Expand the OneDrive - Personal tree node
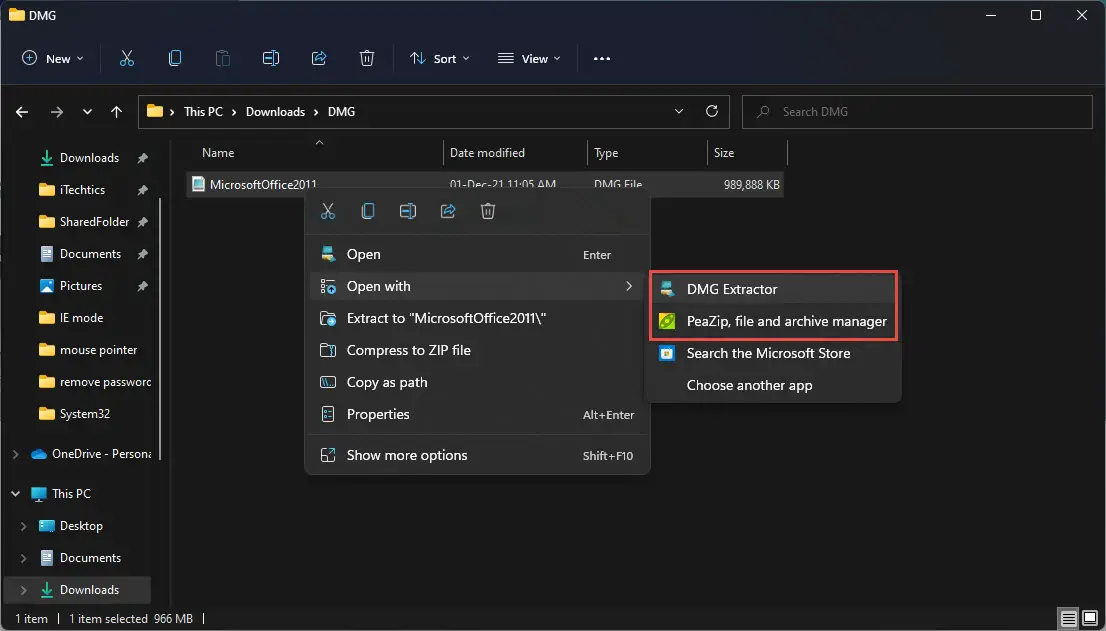Screen dimensions: 1106x631 point(16,454)
